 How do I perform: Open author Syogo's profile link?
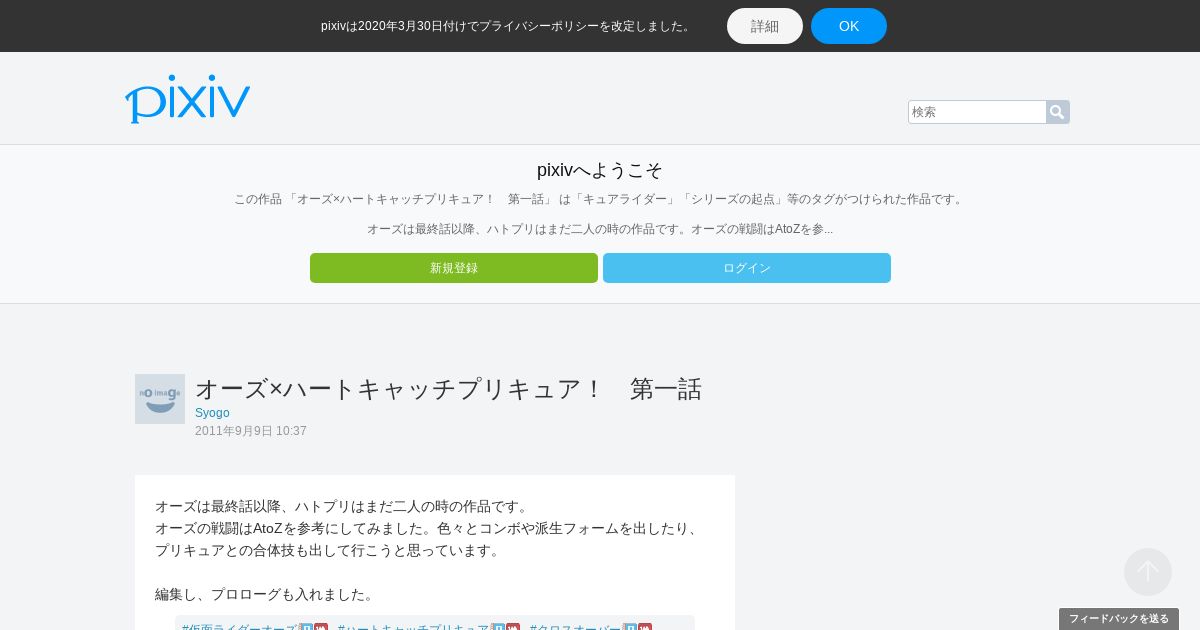pos(212,413)
